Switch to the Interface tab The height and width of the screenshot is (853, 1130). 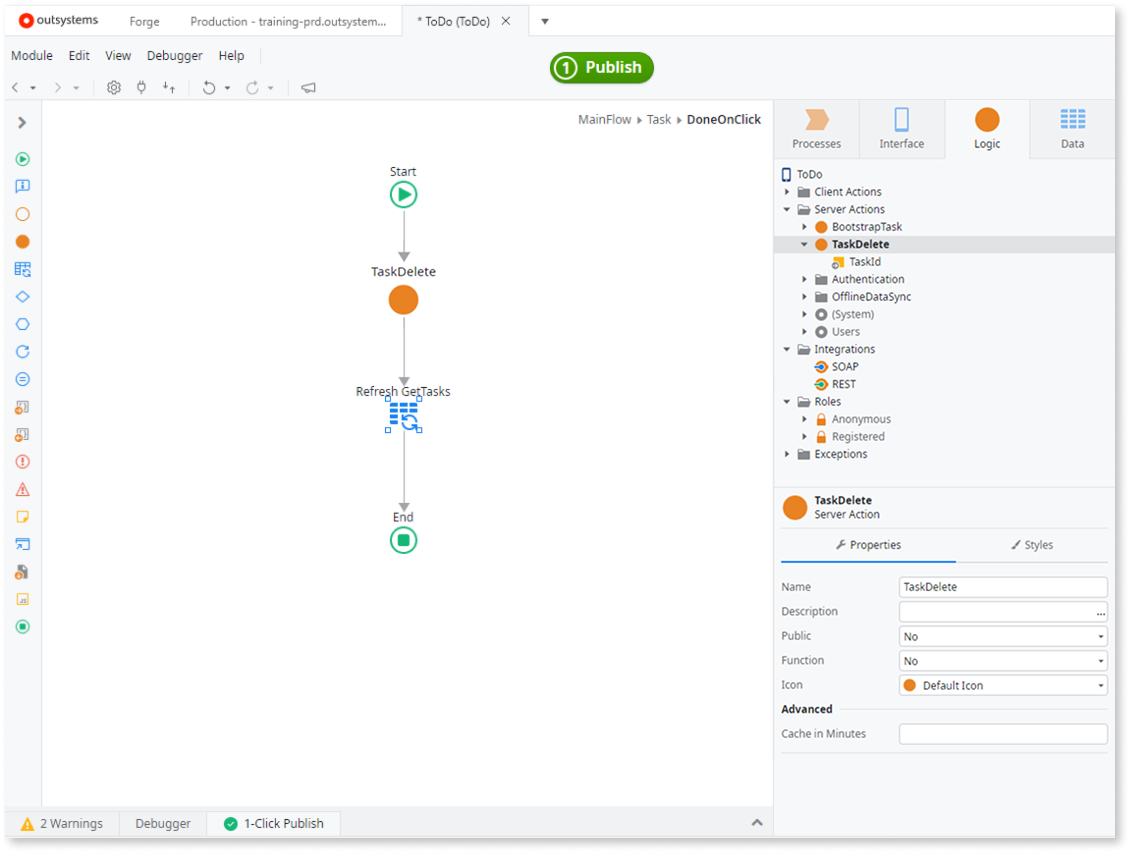pyautogui.click(x=901, y=128)
